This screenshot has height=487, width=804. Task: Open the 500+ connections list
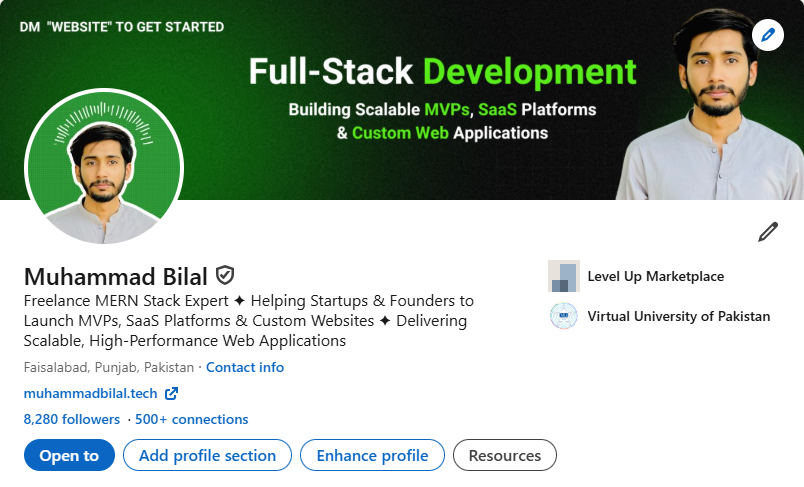(x=191, y=419)
